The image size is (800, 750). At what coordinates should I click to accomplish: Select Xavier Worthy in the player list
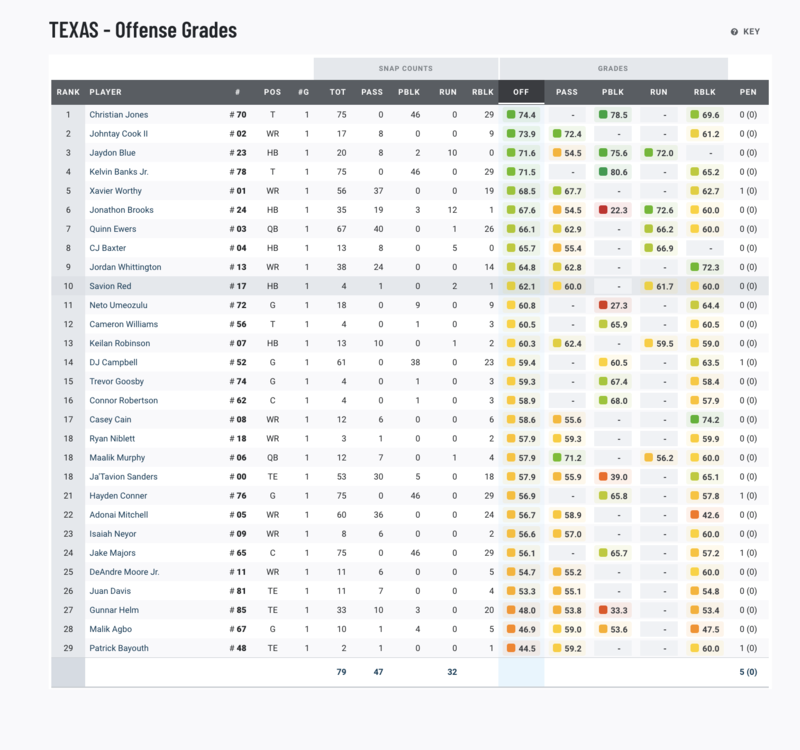[x=115, y=191]
